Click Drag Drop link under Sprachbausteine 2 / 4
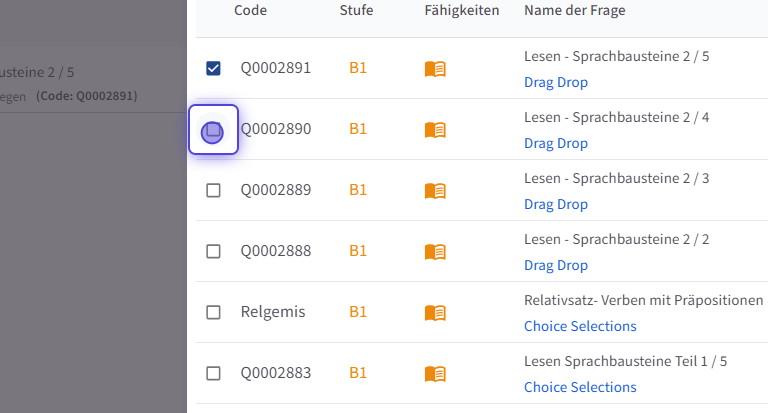The height and width of the screenshot is (413, 768). pos(556,143)
